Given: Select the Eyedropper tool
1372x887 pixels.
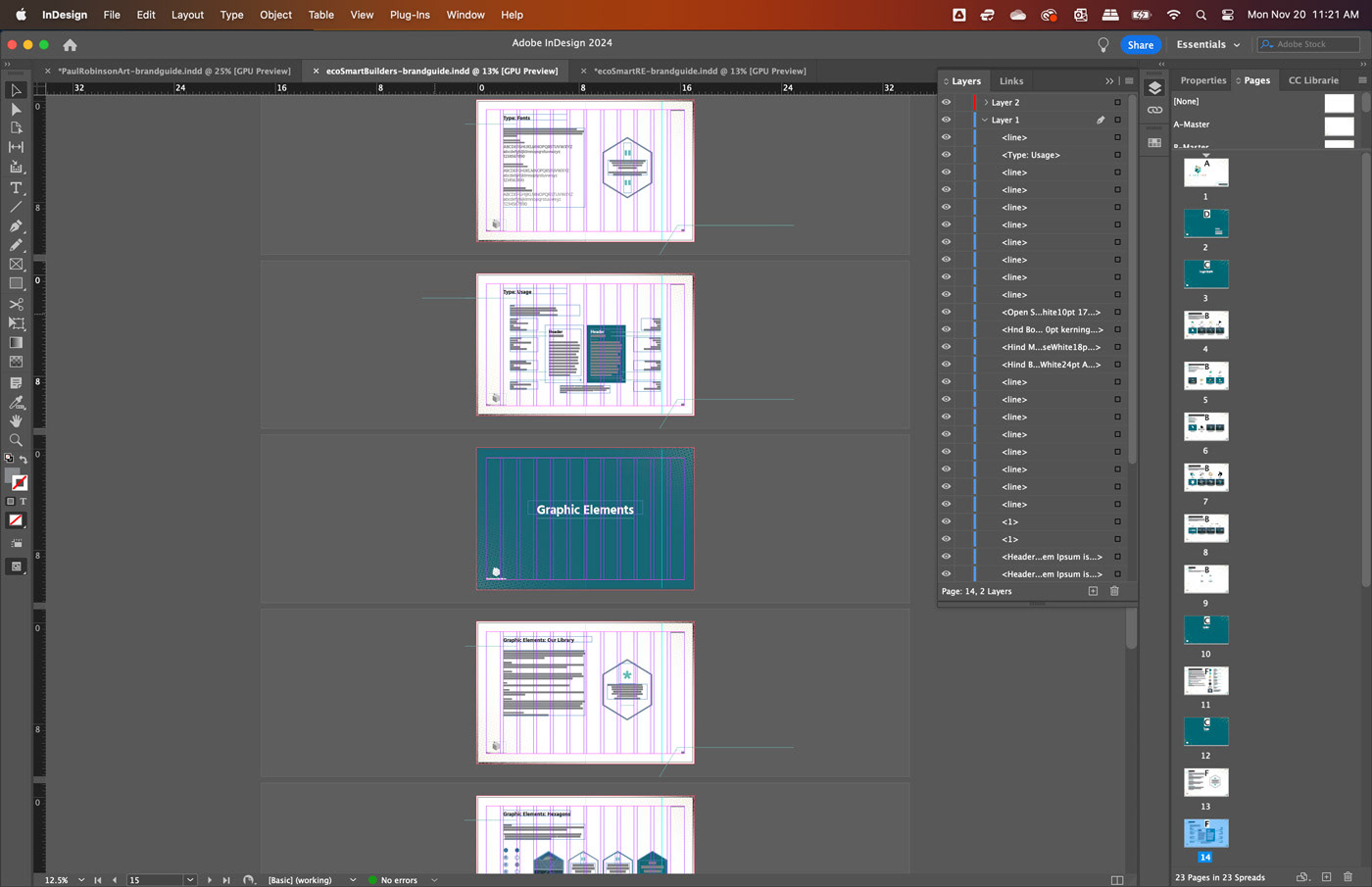Looking at the screenshot, I should pyautogui.click(x=16, y=402).
